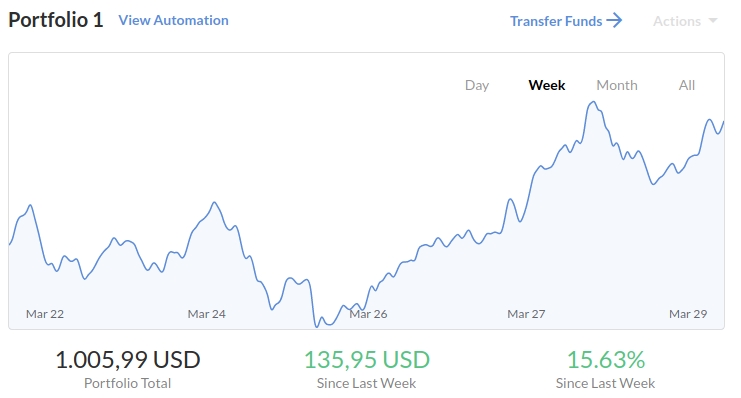Select the Week chart range
The height and width of the screenshot is (398, 741).
(547, 85)
